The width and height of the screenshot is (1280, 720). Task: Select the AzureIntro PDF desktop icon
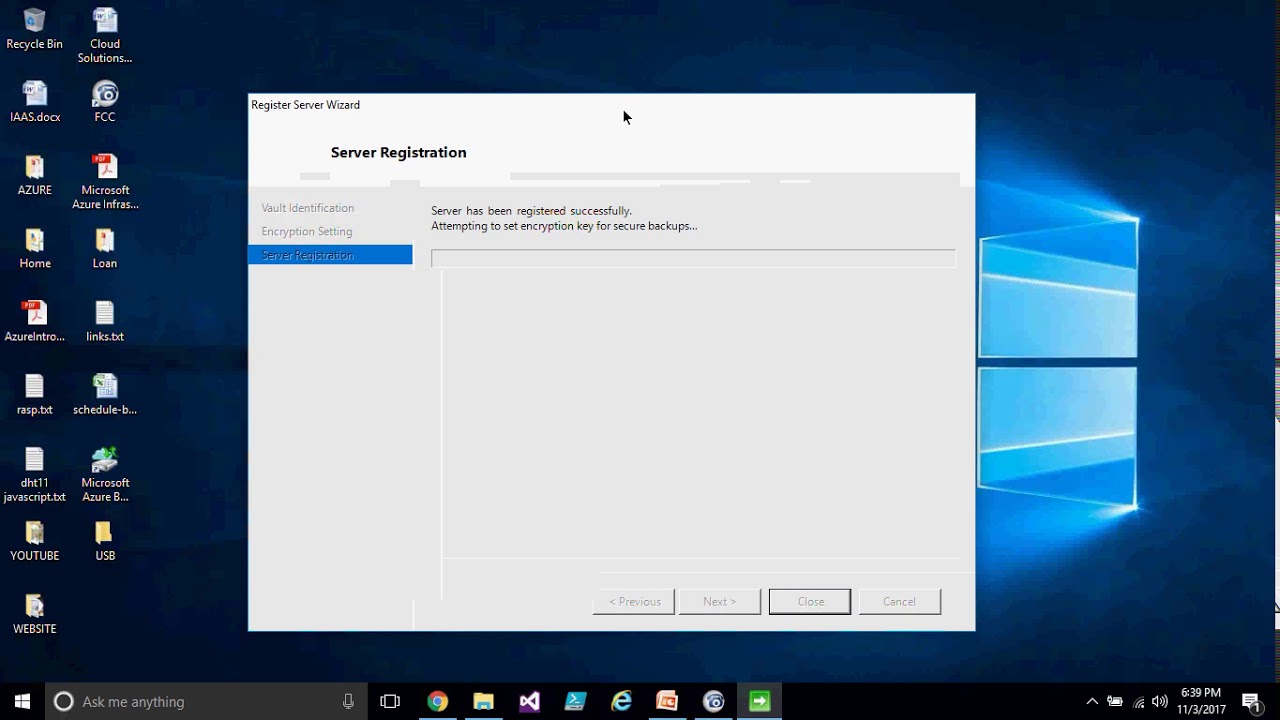point(35,320)
